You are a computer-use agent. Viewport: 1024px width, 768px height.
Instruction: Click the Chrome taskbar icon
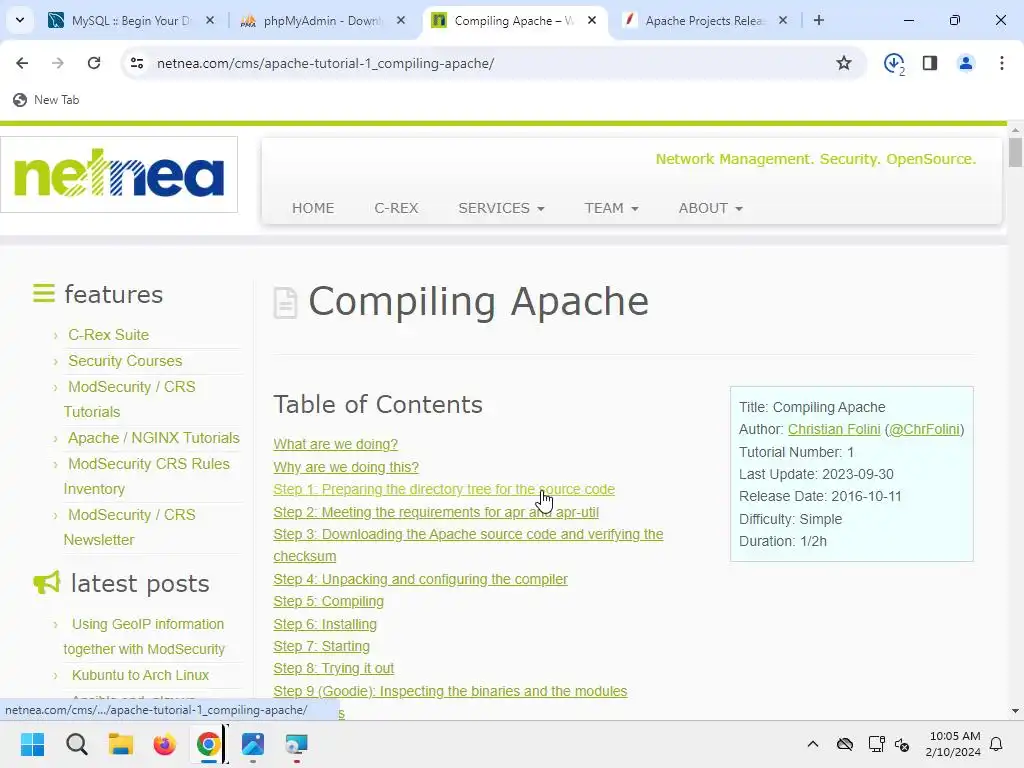208,744
